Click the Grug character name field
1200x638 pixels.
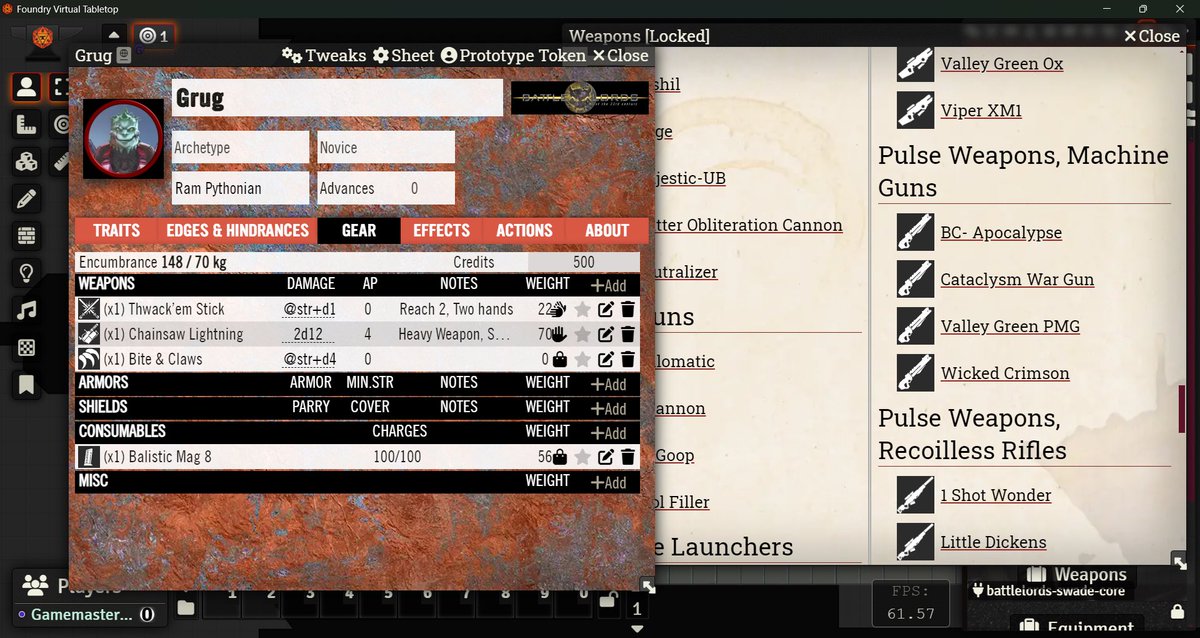(x=337, y=98)
